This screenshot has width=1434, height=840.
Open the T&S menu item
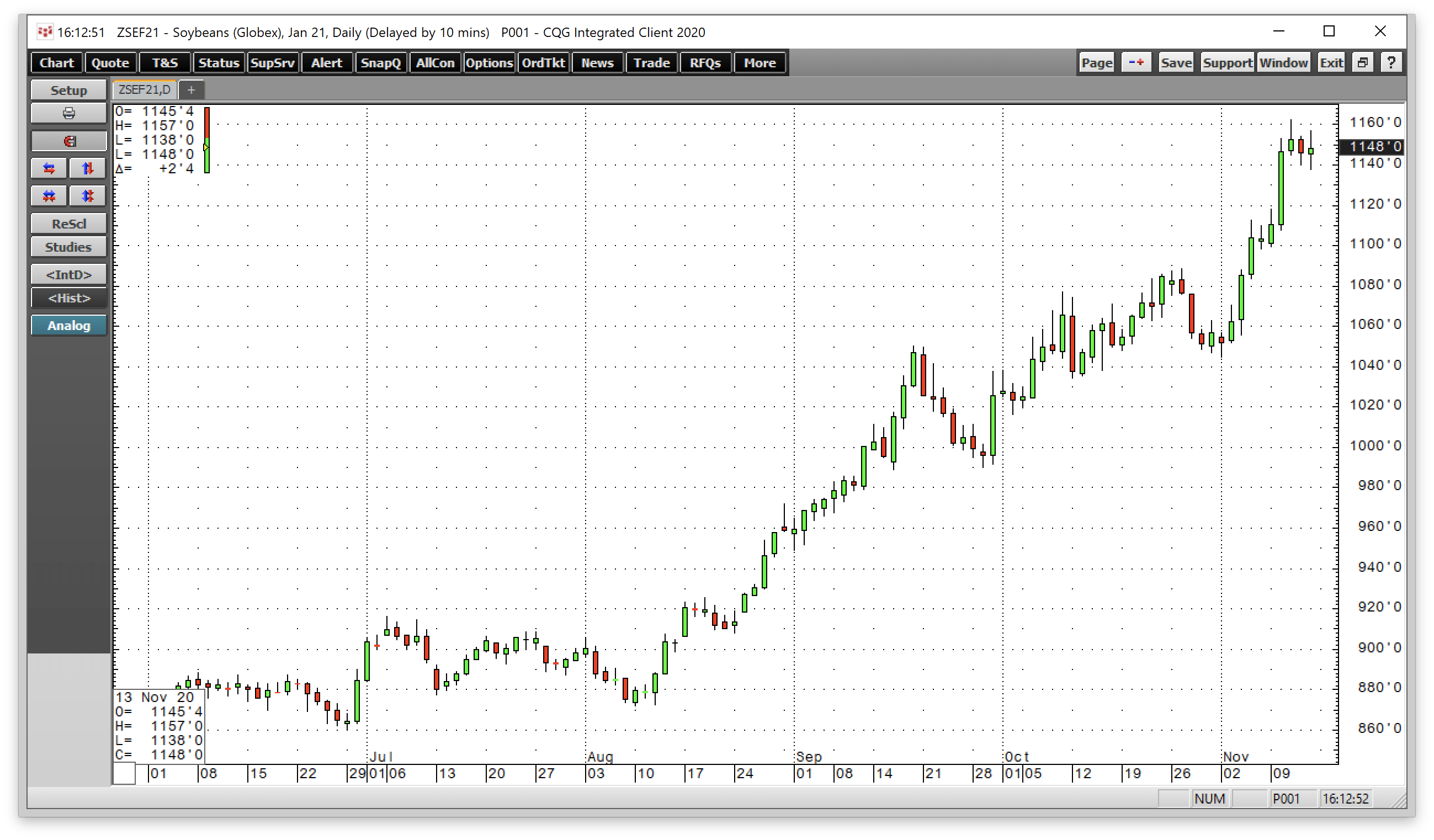pyautogui.click(x=164, y=62)
